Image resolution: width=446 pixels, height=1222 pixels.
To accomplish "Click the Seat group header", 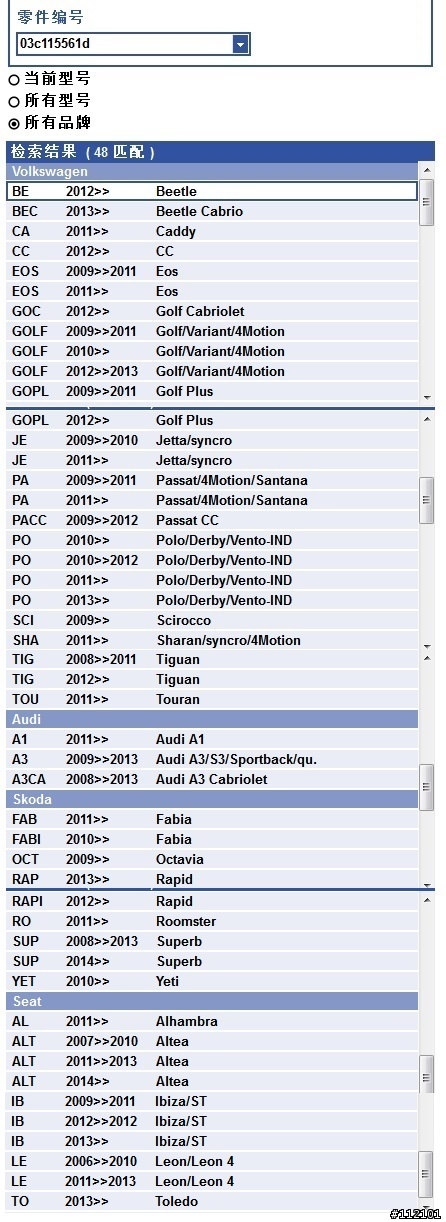I will [212, 1001].
